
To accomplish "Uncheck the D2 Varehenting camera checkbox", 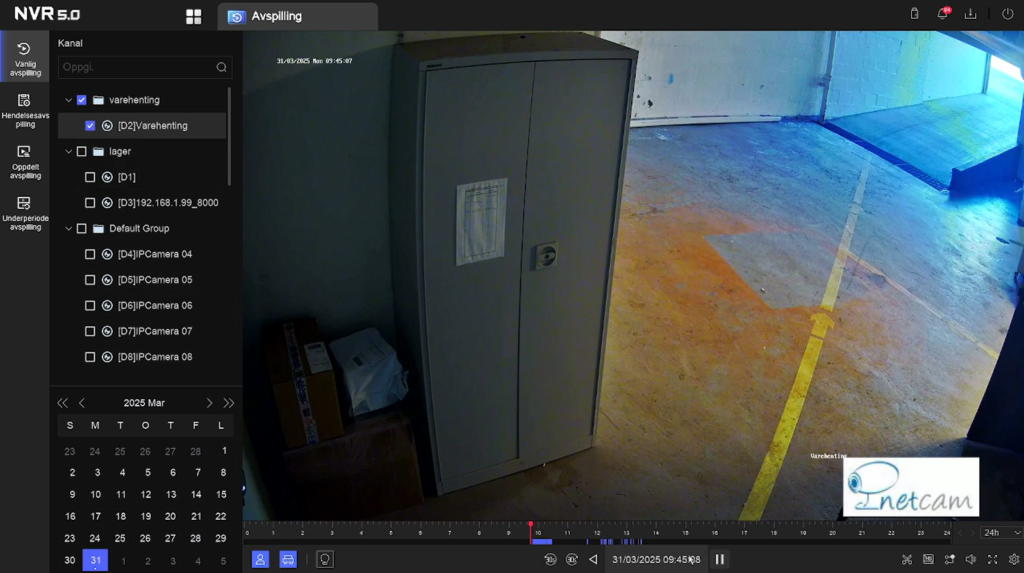I will click(90, 126).
